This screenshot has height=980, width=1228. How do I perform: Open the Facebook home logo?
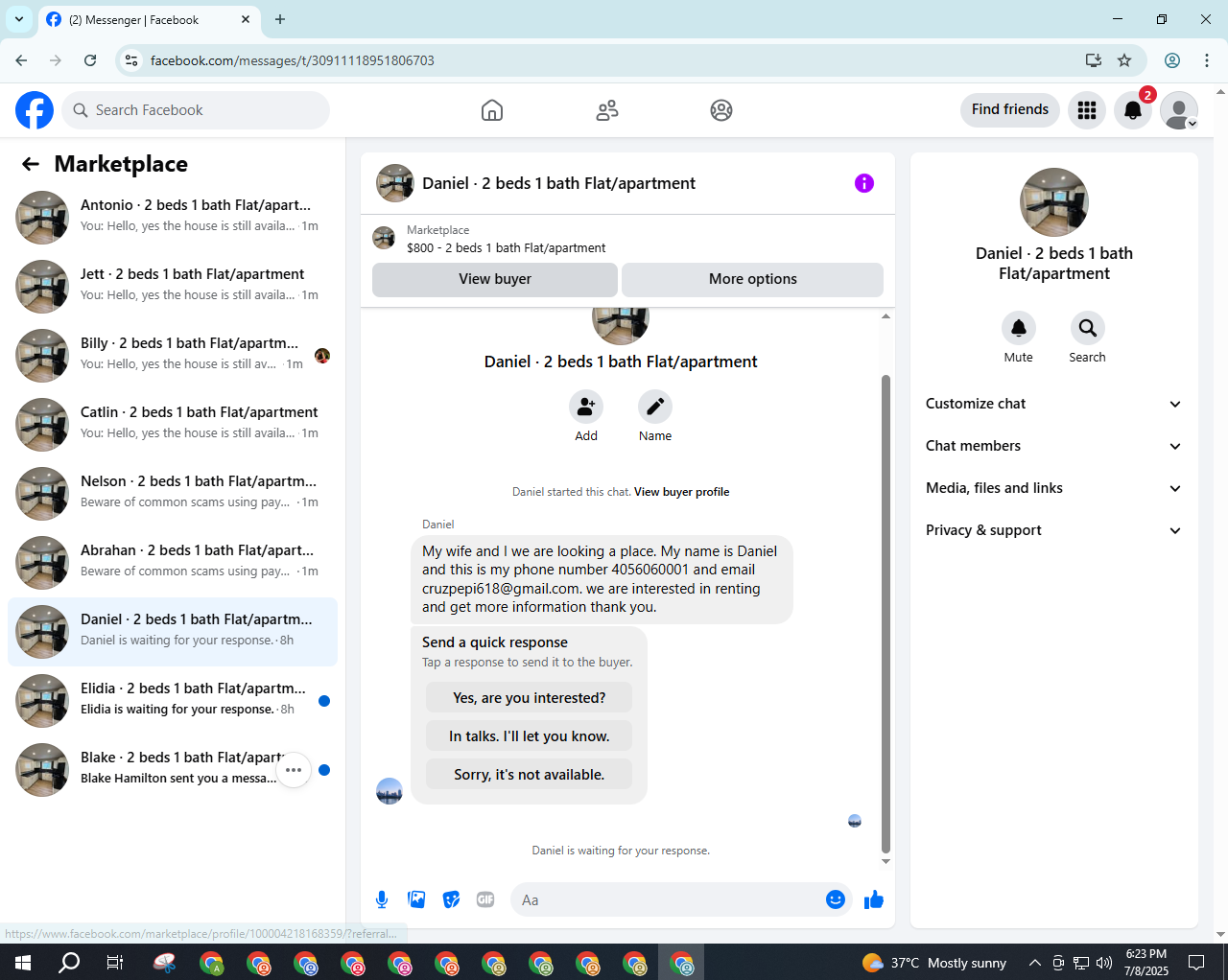[x=35, y=110]
